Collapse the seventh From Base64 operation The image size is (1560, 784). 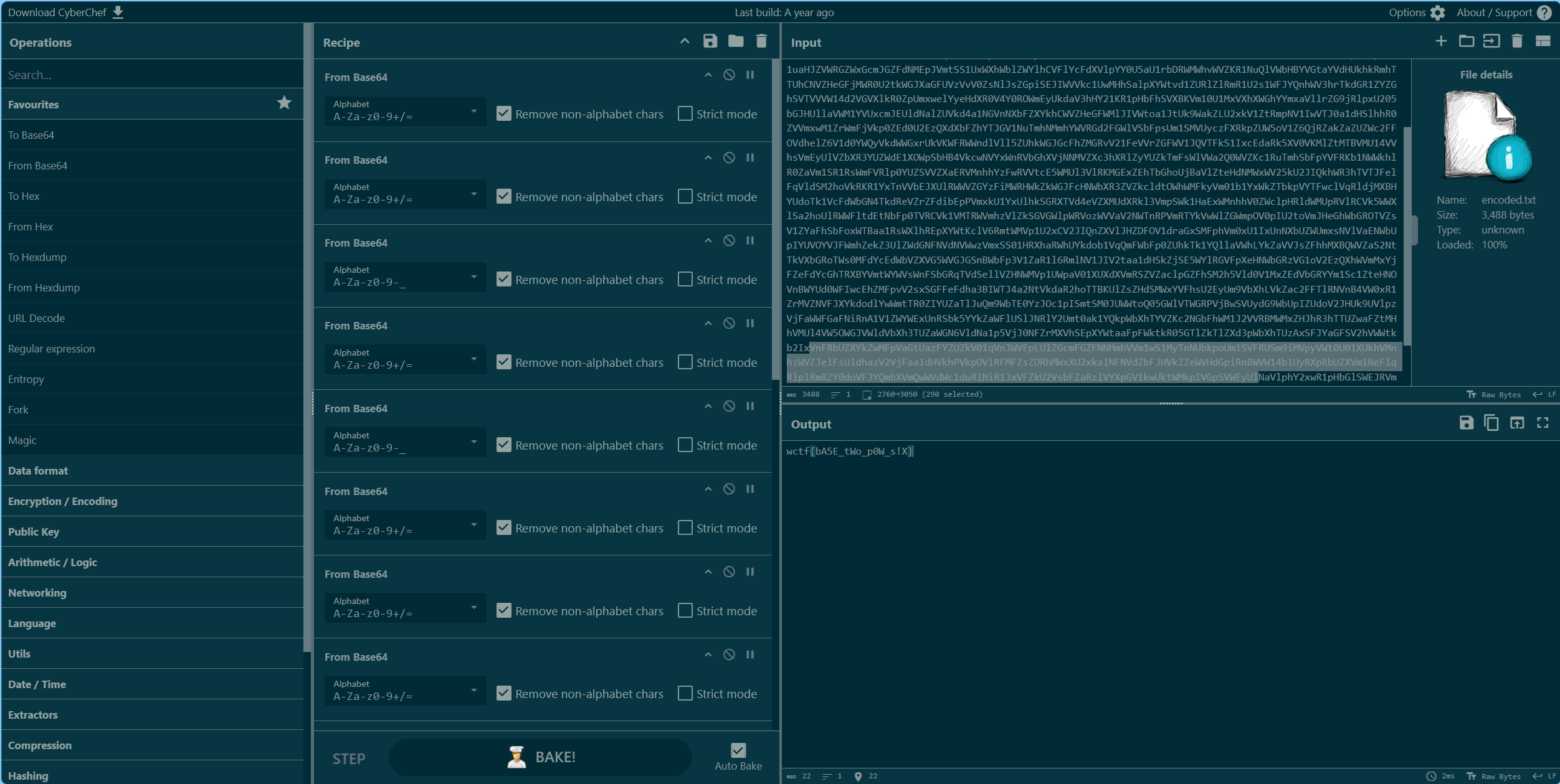click(x=708, y=572)
